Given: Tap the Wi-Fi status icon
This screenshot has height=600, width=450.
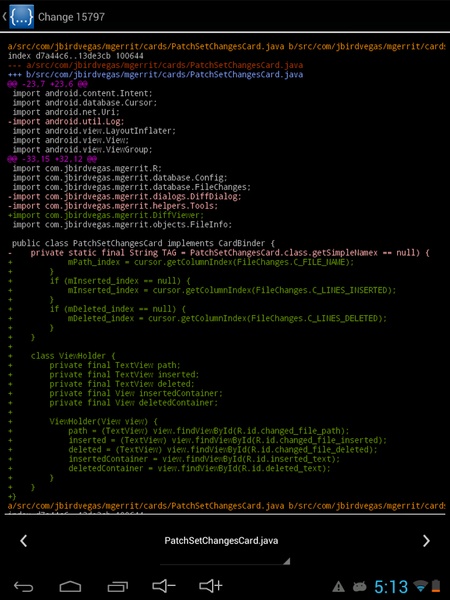Looking at the screenshot, I should pos(420,586).
